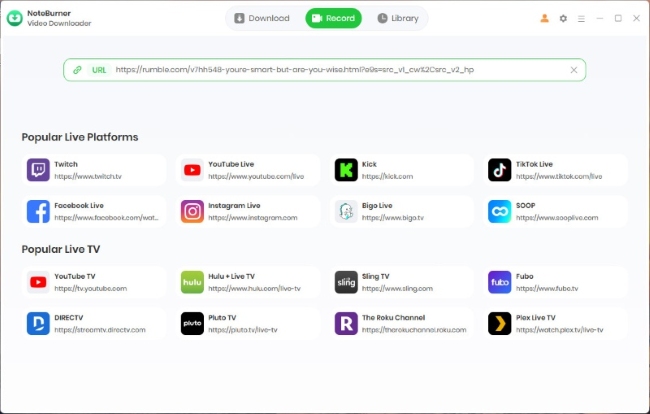Select the SOOP infinity icon
Screen dimensions: 650x414
[x=500, y=211]
